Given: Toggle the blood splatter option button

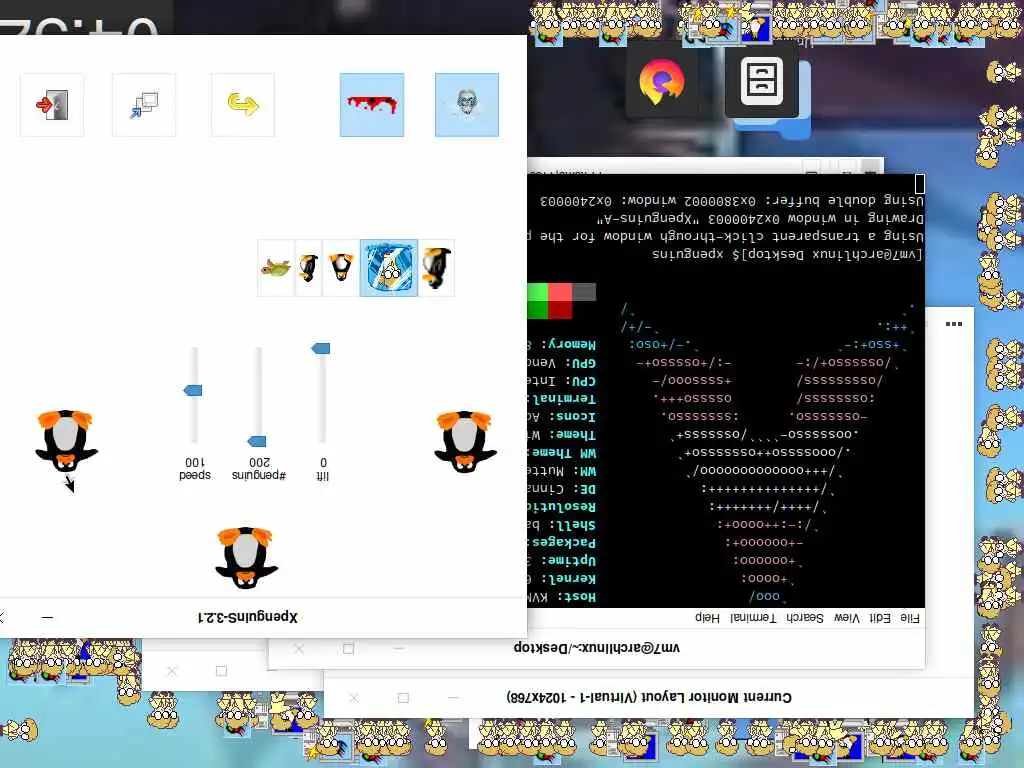Looking at the screenshot, I should (372, 104).
